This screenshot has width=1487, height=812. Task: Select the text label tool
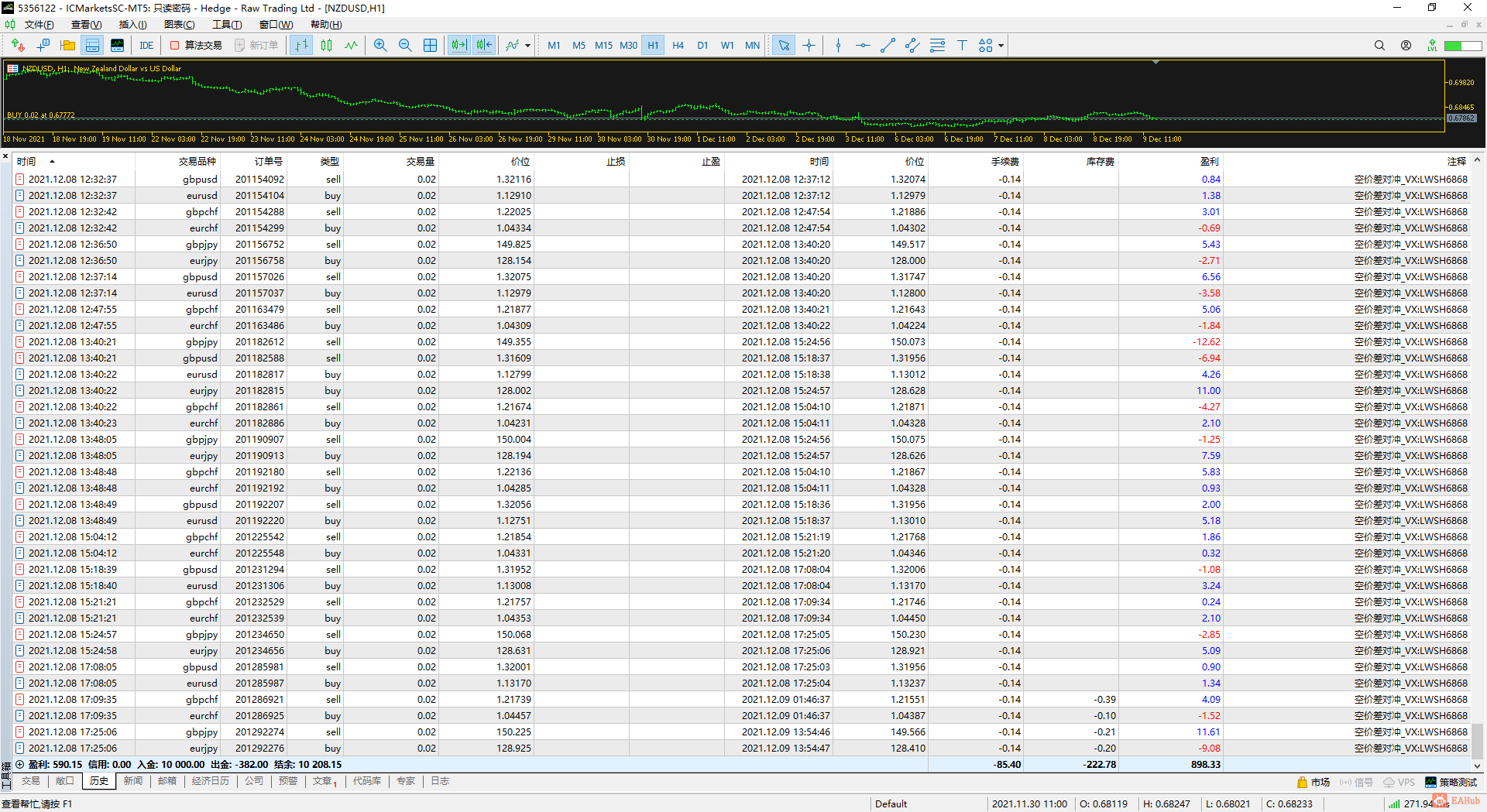point(962,46)
